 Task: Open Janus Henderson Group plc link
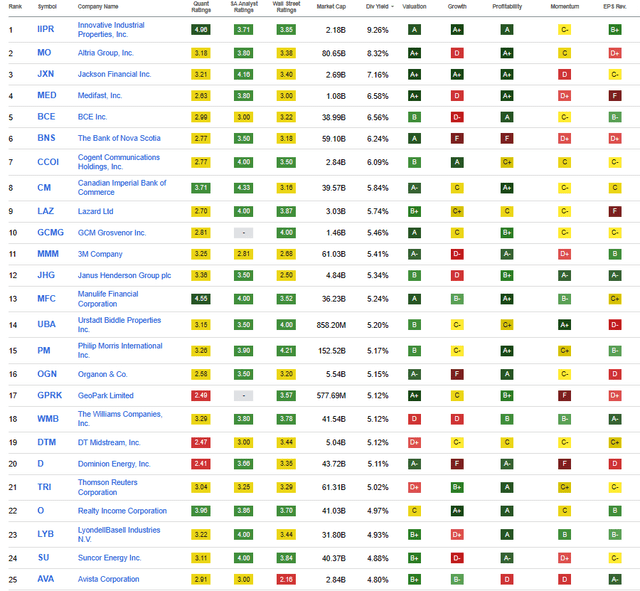coord(124,276)
